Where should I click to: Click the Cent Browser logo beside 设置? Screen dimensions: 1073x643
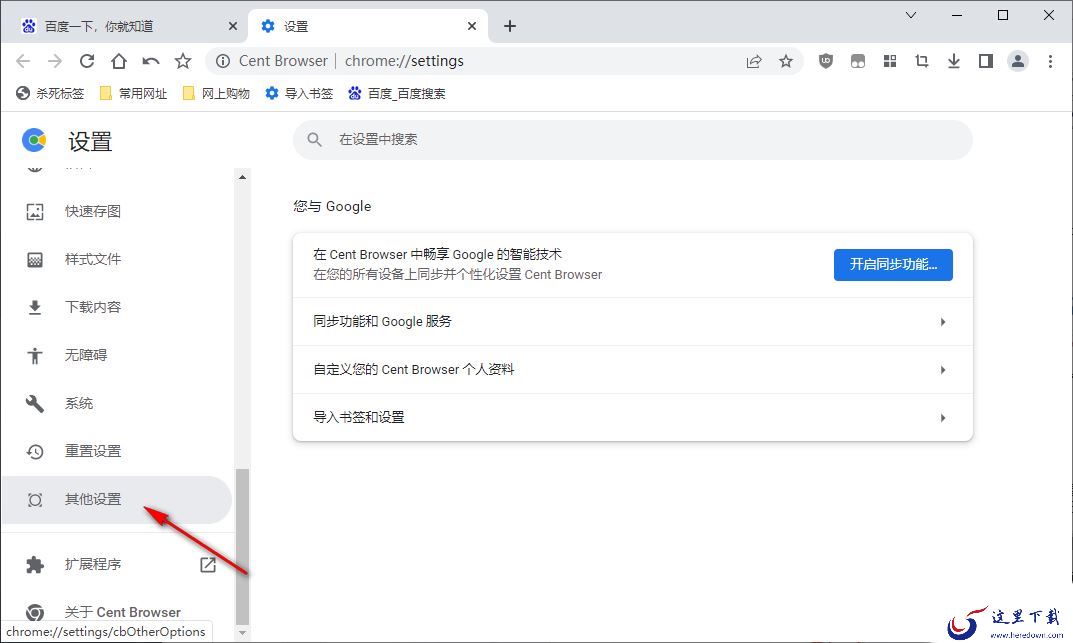coord(34,140)
